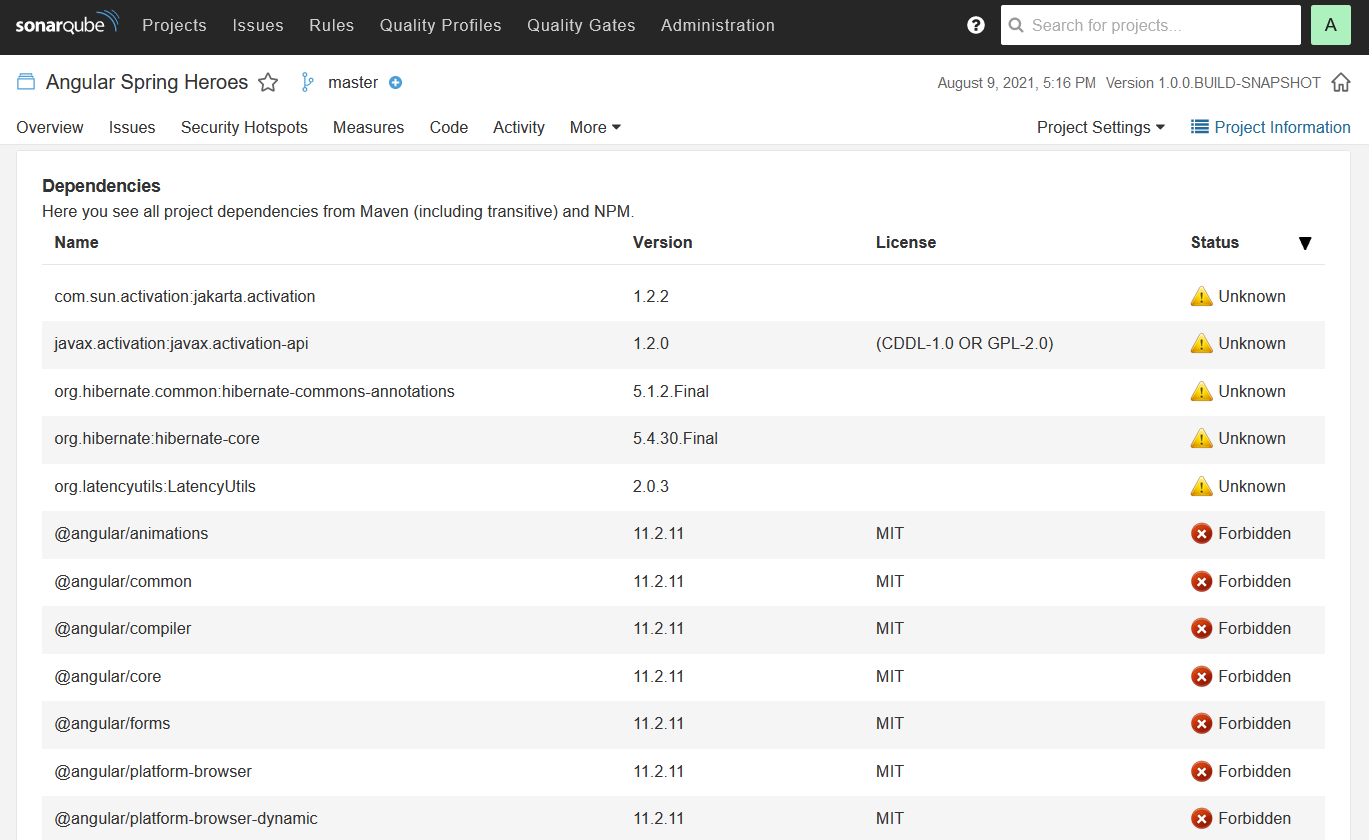Open Quality Gates

(x=581, y=25)
